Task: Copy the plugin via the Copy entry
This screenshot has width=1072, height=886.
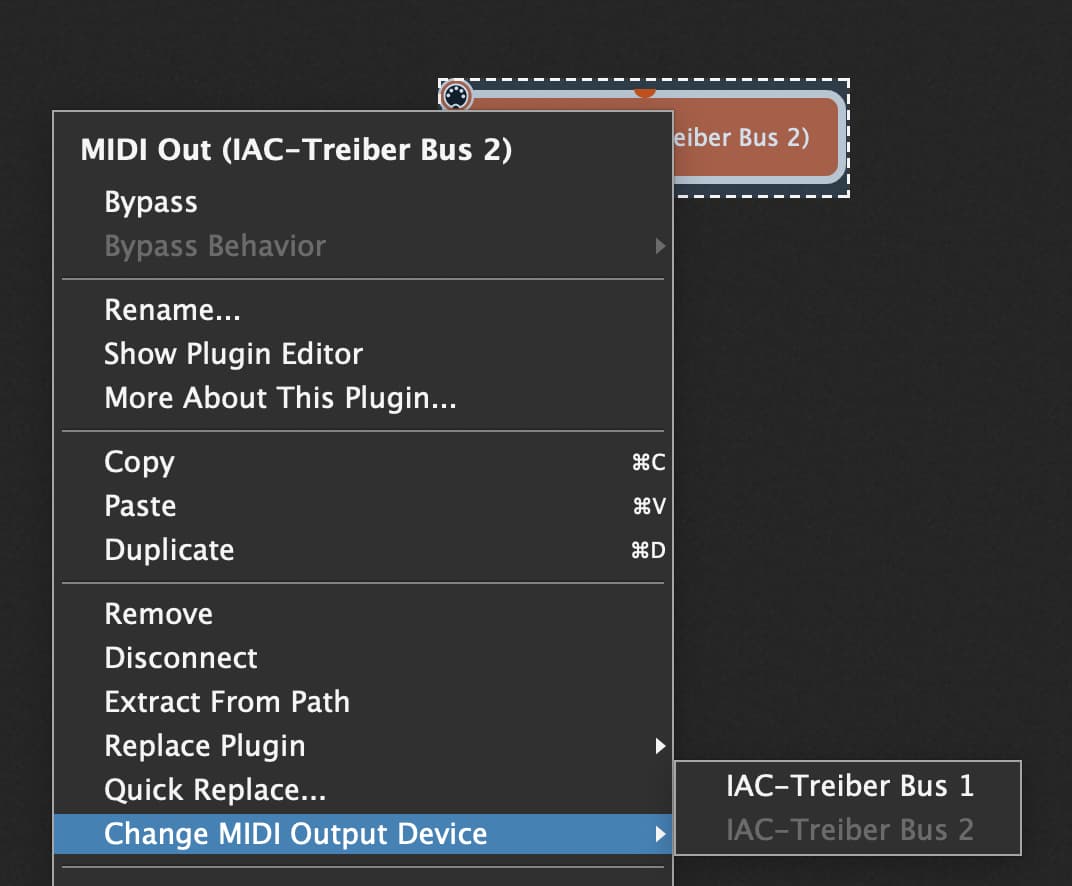Action: pos(139,462)
